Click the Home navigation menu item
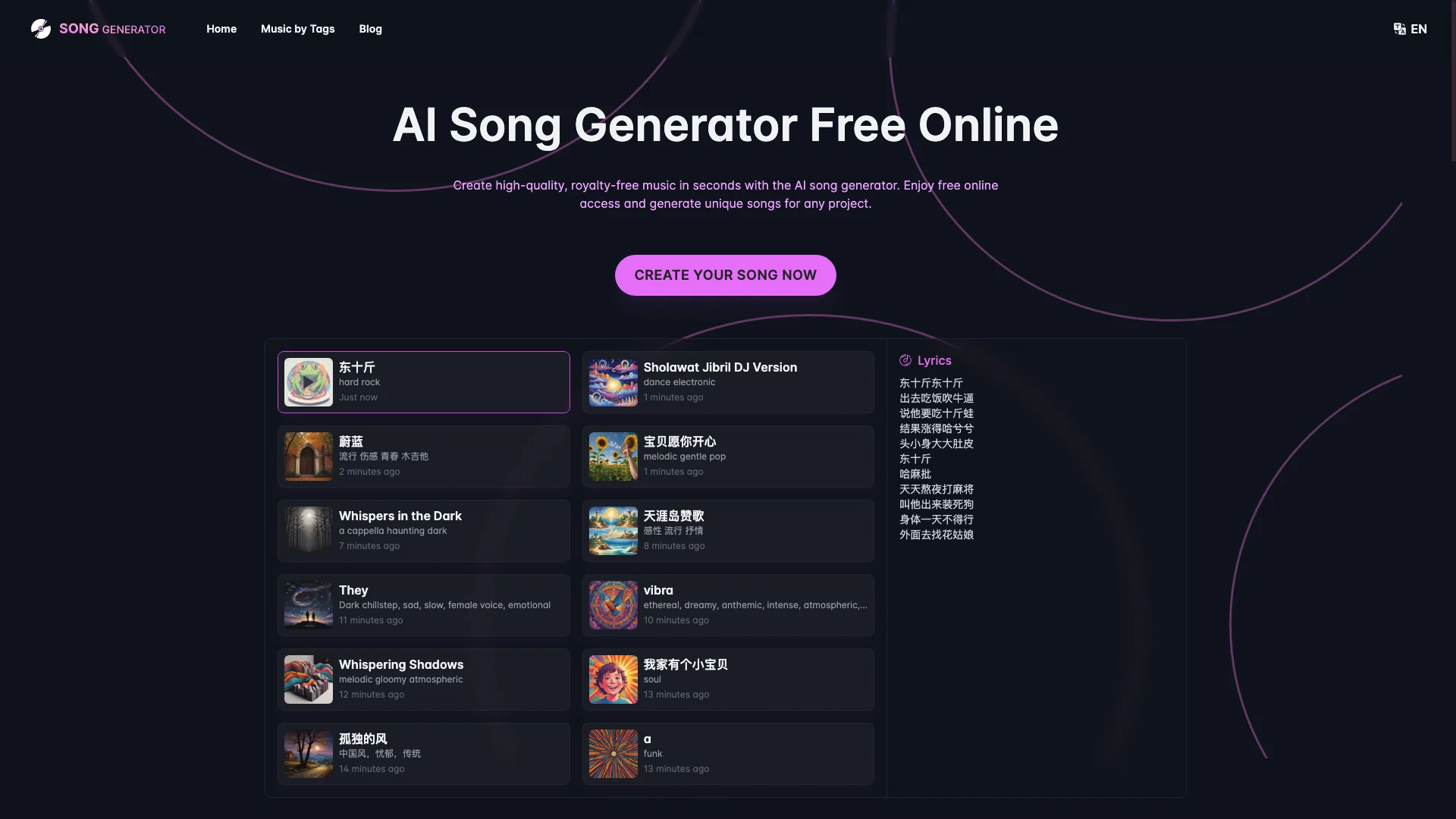 (x=221, y=29)
